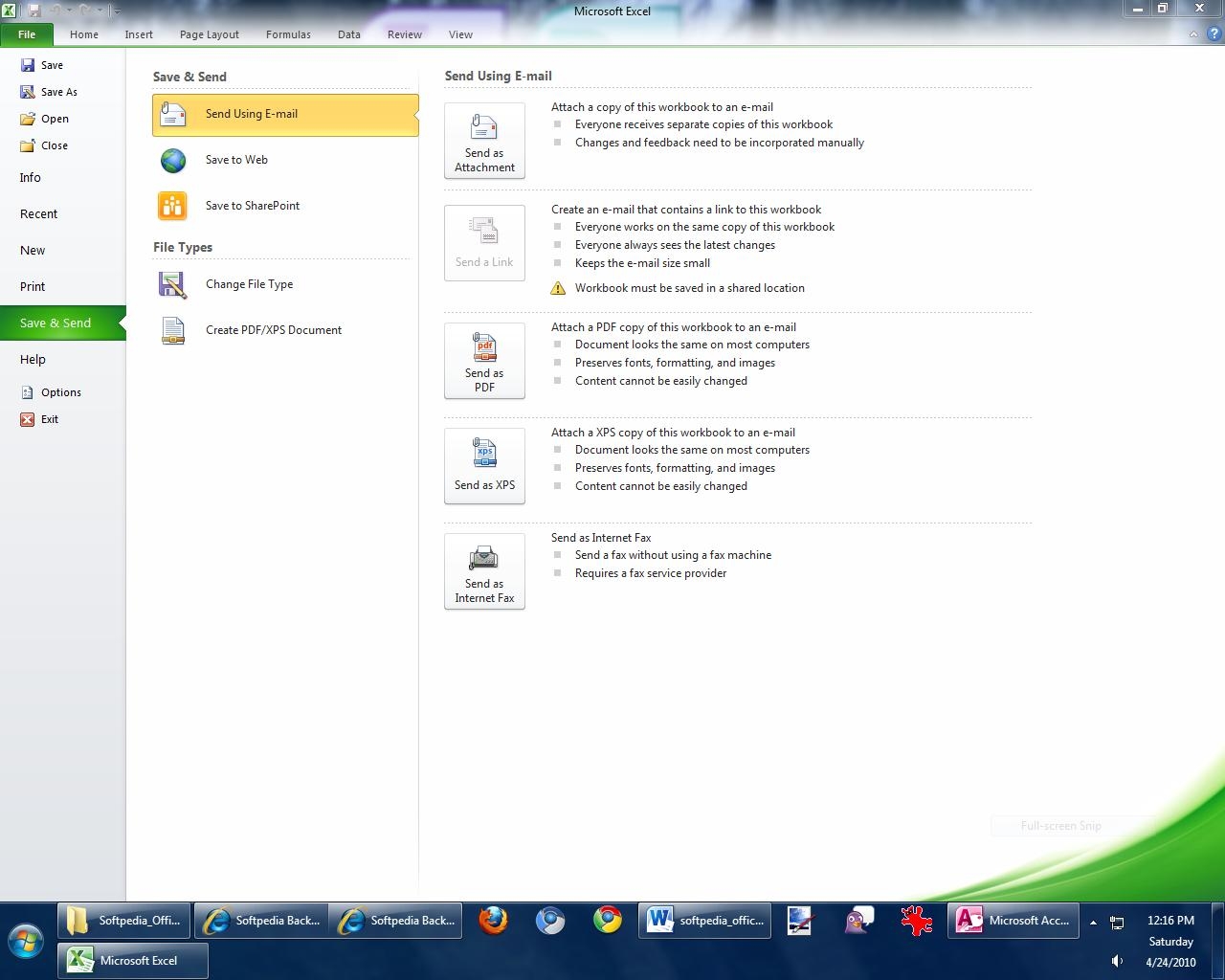Expand the Quick Access Toolbar customize arrow
The image size is (1225, 980).
(117, 11)
